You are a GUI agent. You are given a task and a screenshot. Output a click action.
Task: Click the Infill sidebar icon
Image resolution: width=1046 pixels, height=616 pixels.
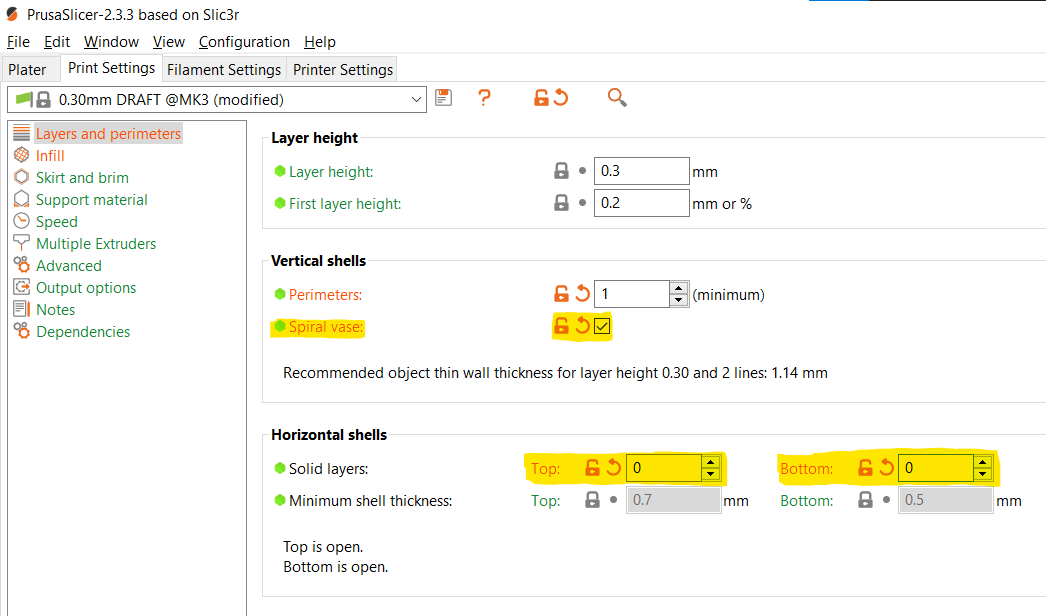click(21, 155)
